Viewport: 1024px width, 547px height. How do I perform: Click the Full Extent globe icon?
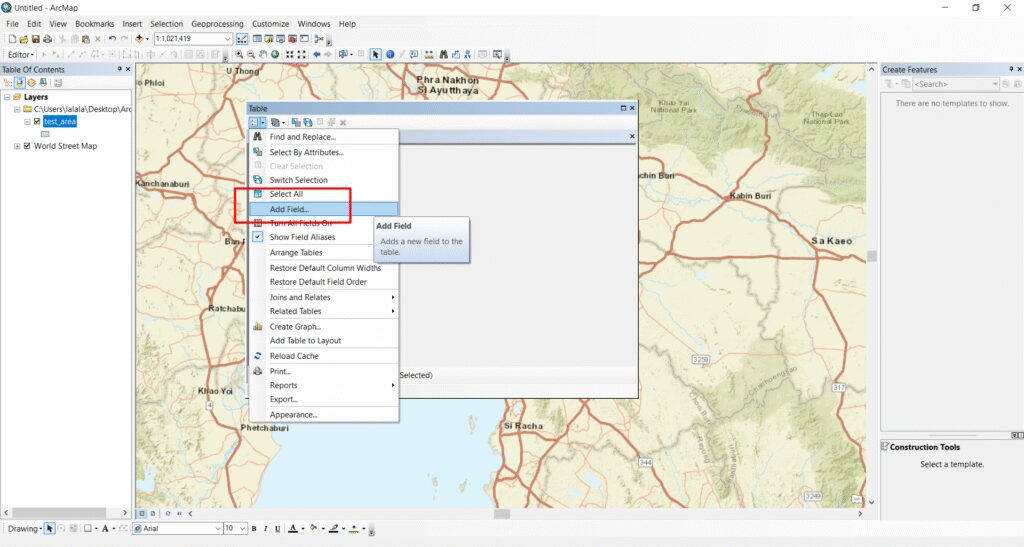pos(275,55)
